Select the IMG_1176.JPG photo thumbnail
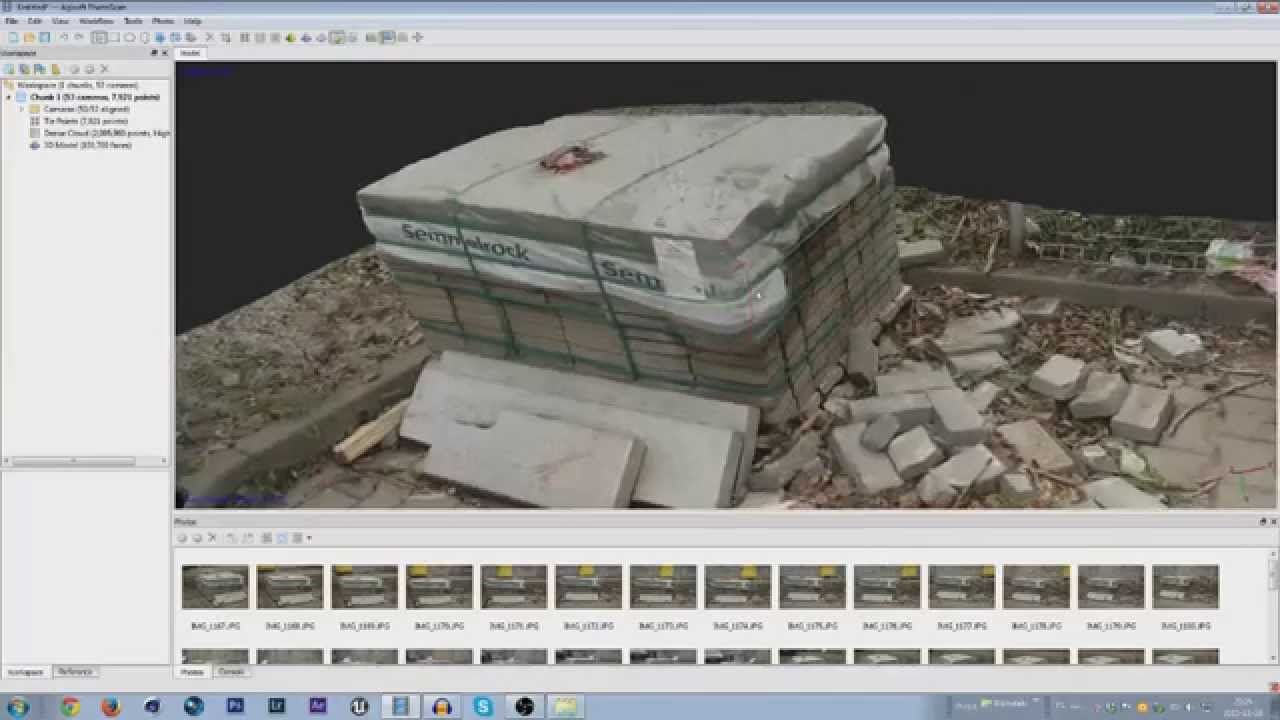 (x=887, y=587)
